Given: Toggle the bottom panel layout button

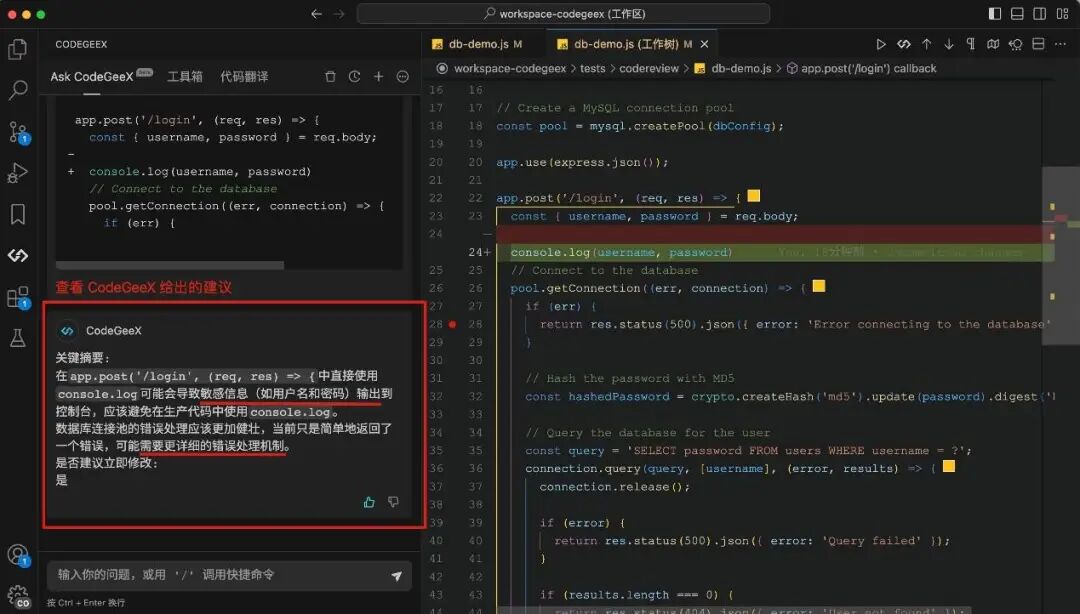Looking at the screenshot, I should tap(1017, 14).
